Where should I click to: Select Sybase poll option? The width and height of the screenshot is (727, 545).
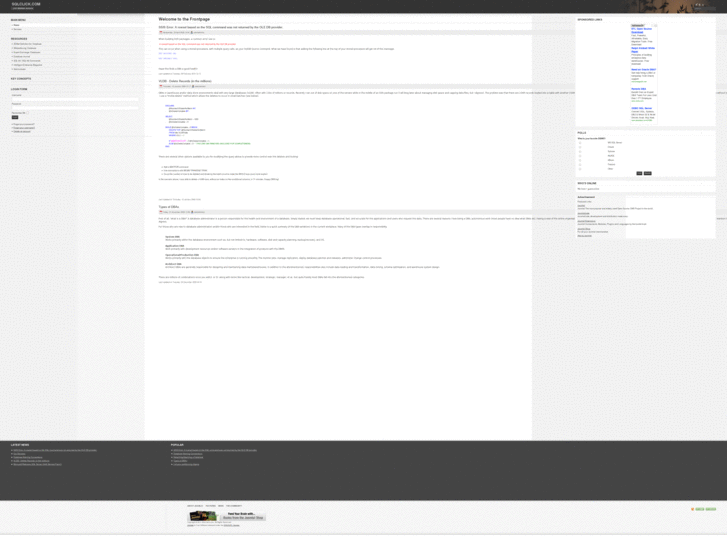pos(580,152)
